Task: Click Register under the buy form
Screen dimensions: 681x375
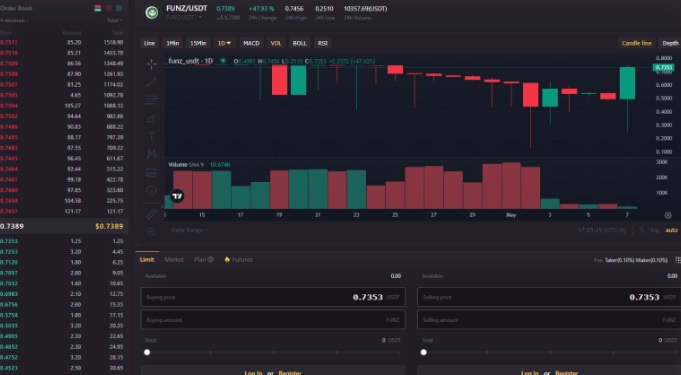Action: (290, 372)
